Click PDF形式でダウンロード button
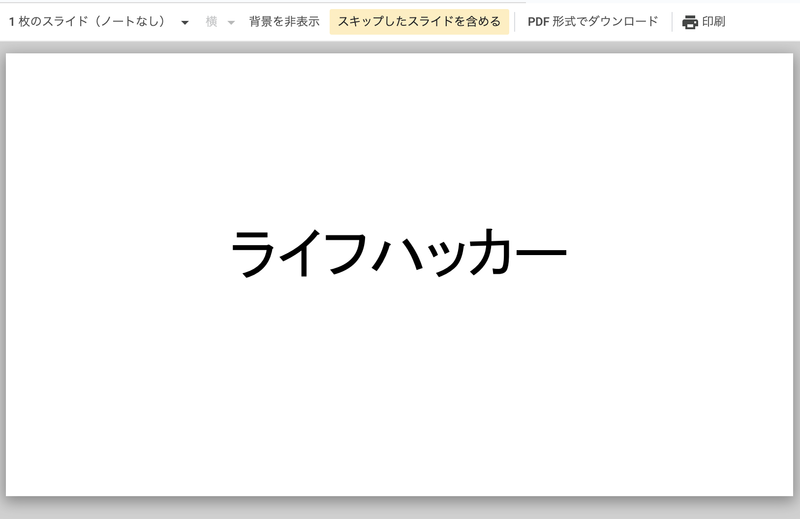This screenshot has height=519, width=800. click(x=593, y=21)
